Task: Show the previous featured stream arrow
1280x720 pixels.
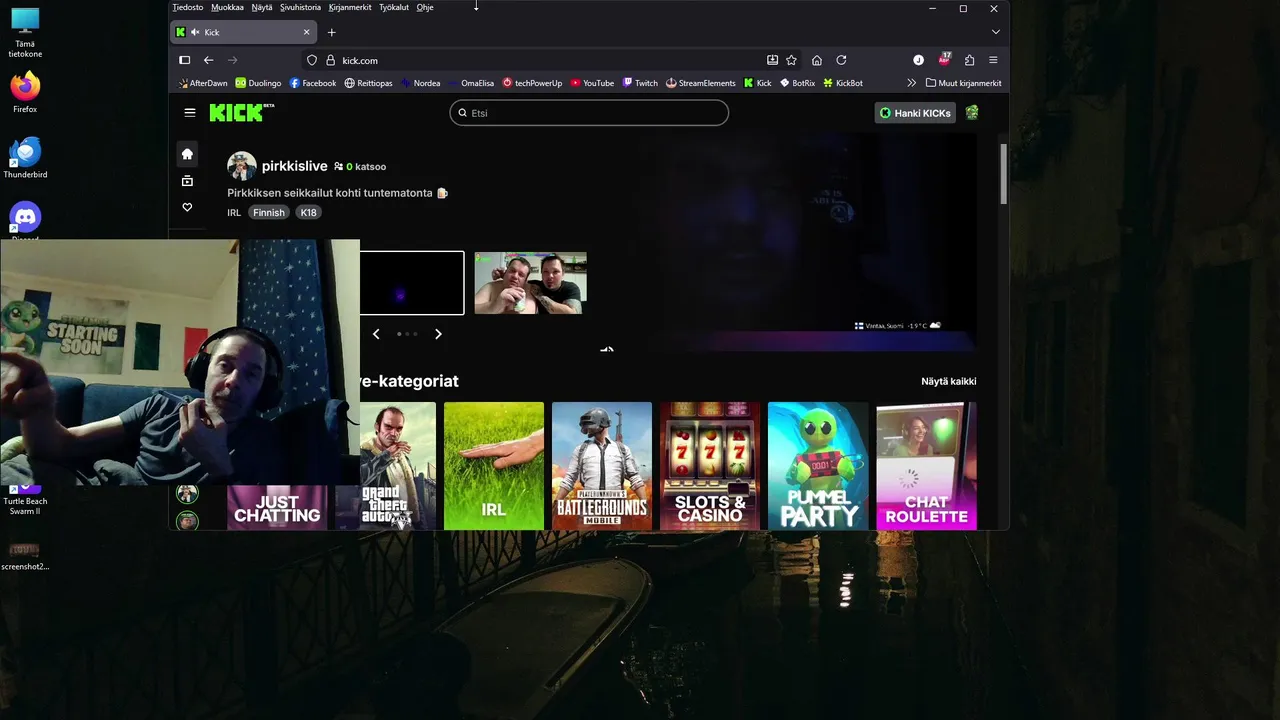Action: (376, 334)
